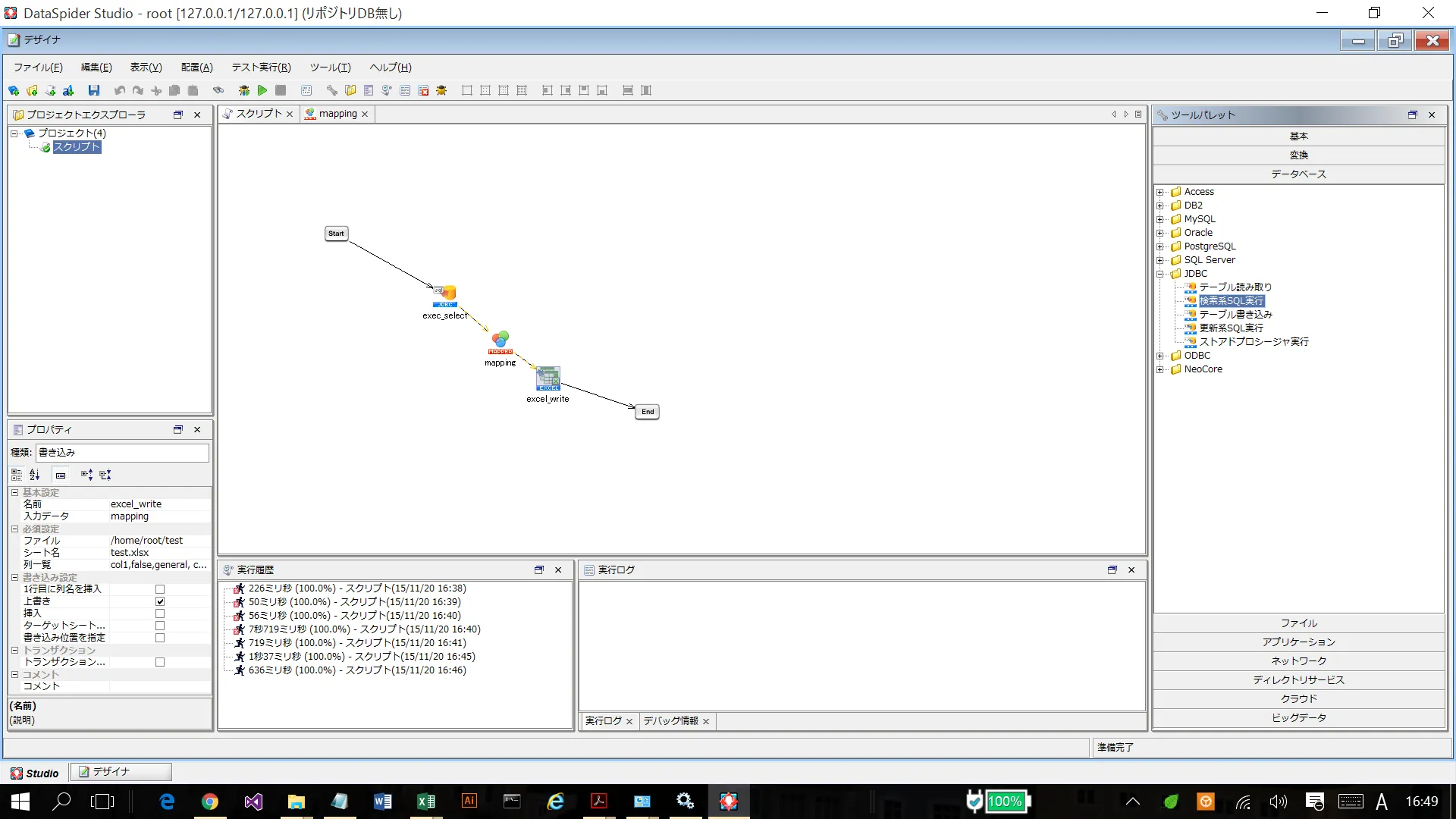Enable the 書き込み位置を指定 checkbox
The height and width of the screenshot is (819, 1456).
click(x=160, y=638)
